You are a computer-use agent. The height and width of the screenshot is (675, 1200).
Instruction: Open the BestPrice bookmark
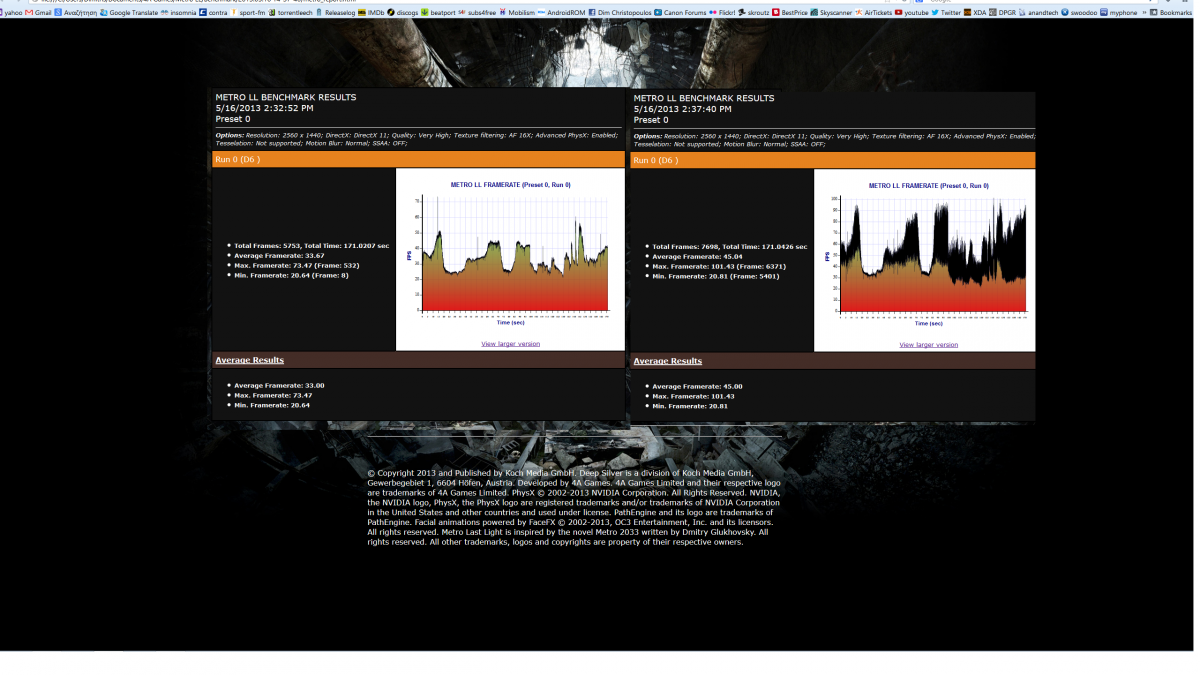(x=789, y=13)
